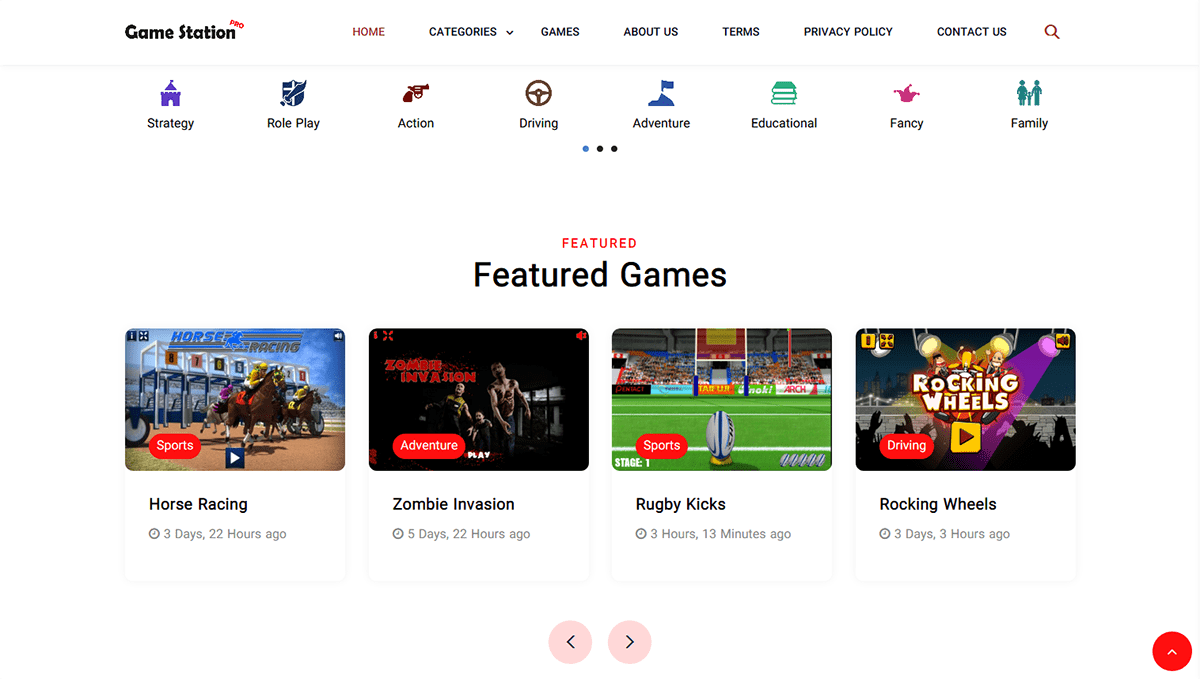This screenshot has width=1200, height=679.
Task: Open the Rugby Kicks game title
Action: (x=681, y=504)
